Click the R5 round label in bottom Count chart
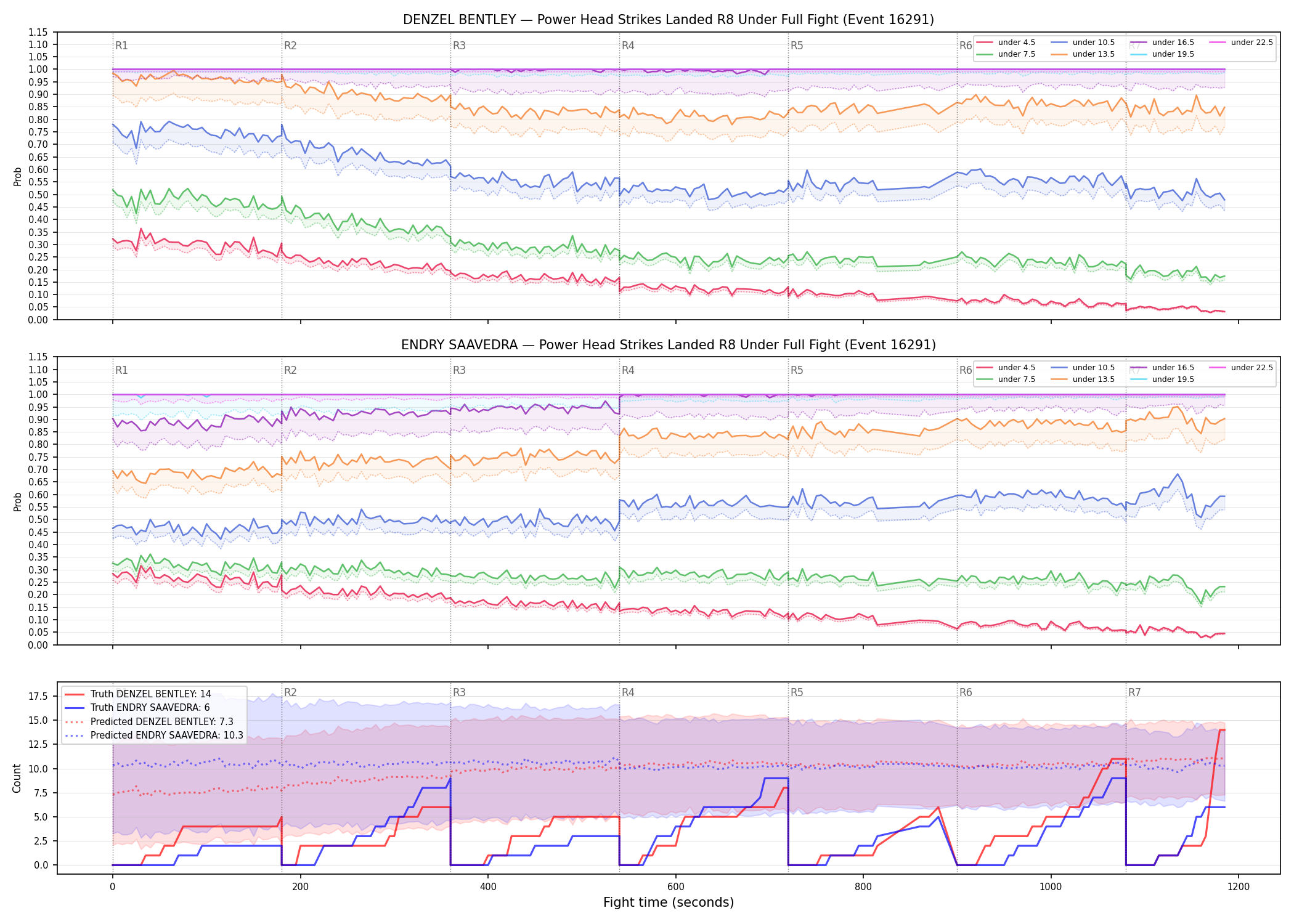This screenshot has width=1294, height=924. point(797,692)
